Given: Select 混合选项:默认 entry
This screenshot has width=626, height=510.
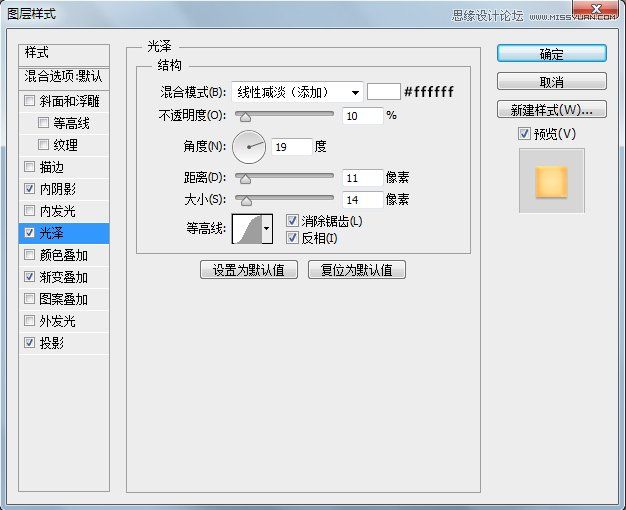Looking at the screenshot, I should pos(64,76).
